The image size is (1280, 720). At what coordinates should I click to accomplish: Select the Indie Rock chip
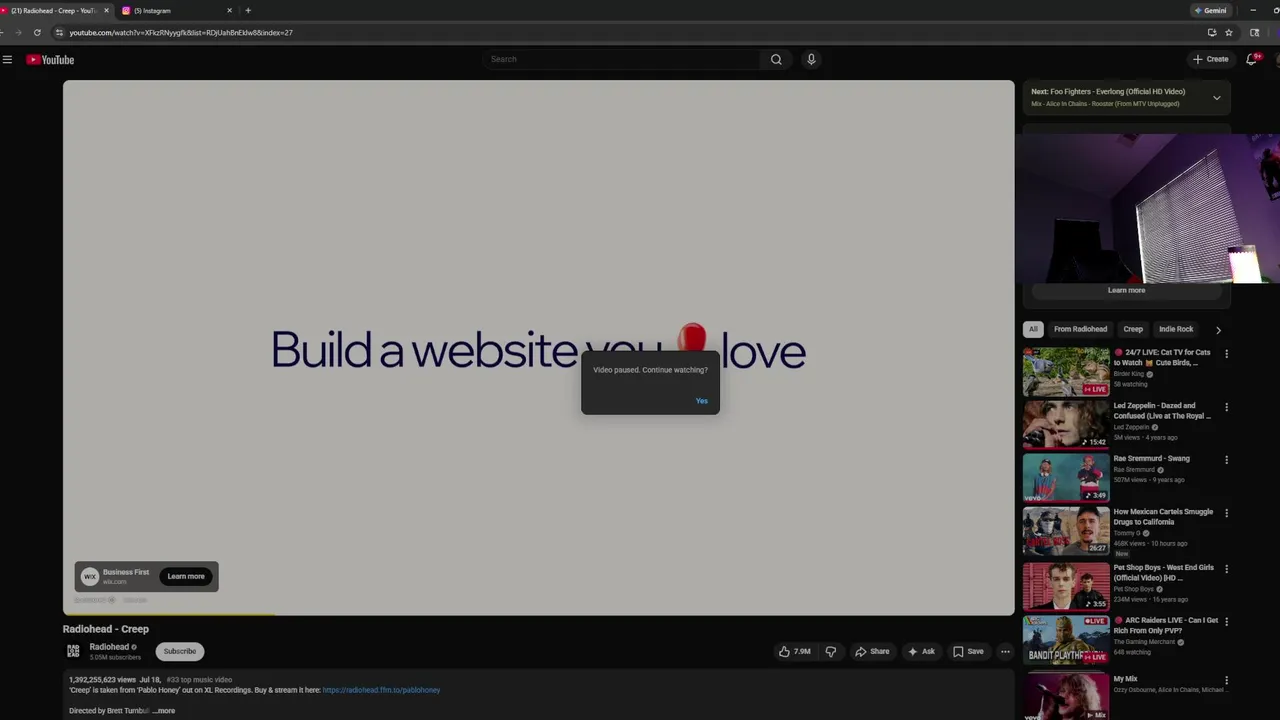pos(1176,329)
